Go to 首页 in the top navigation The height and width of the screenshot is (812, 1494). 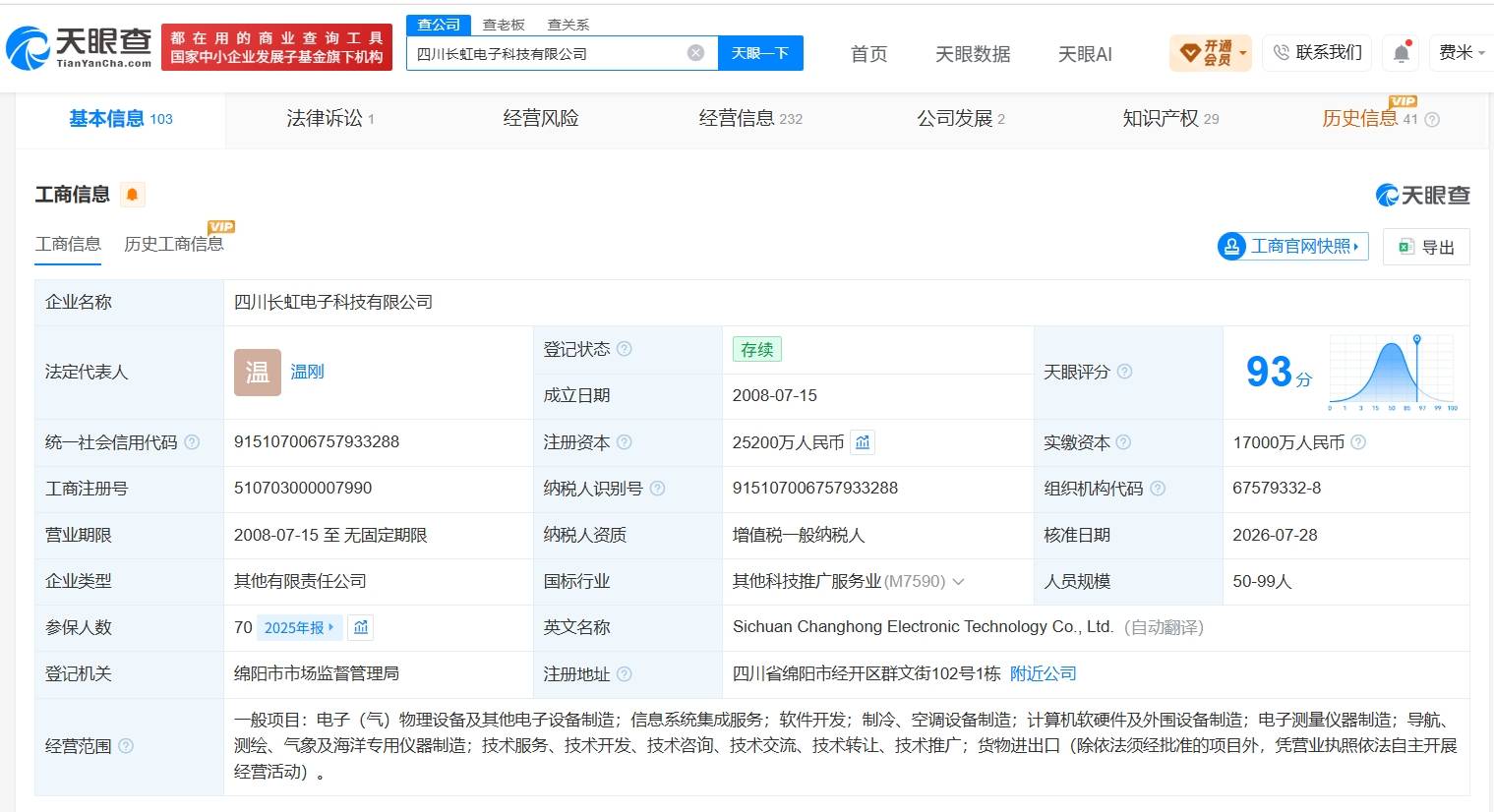click(x=869, y=54)
